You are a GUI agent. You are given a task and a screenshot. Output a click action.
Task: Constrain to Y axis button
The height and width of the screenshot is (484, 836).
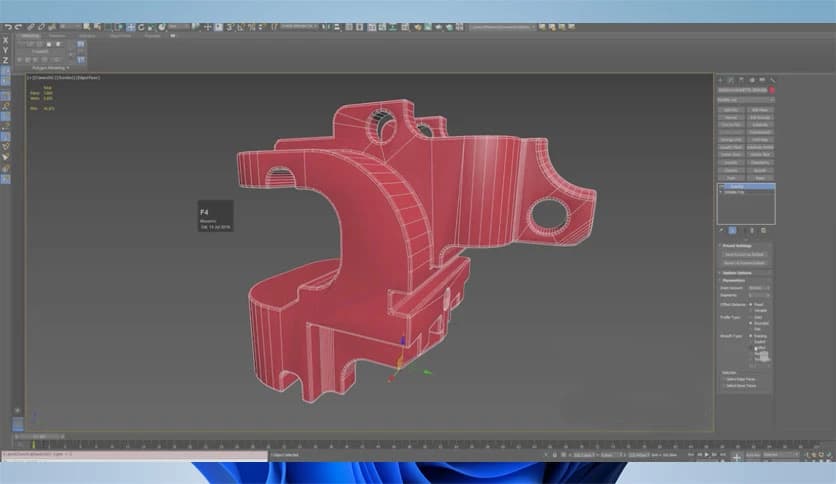coord(5,50)
